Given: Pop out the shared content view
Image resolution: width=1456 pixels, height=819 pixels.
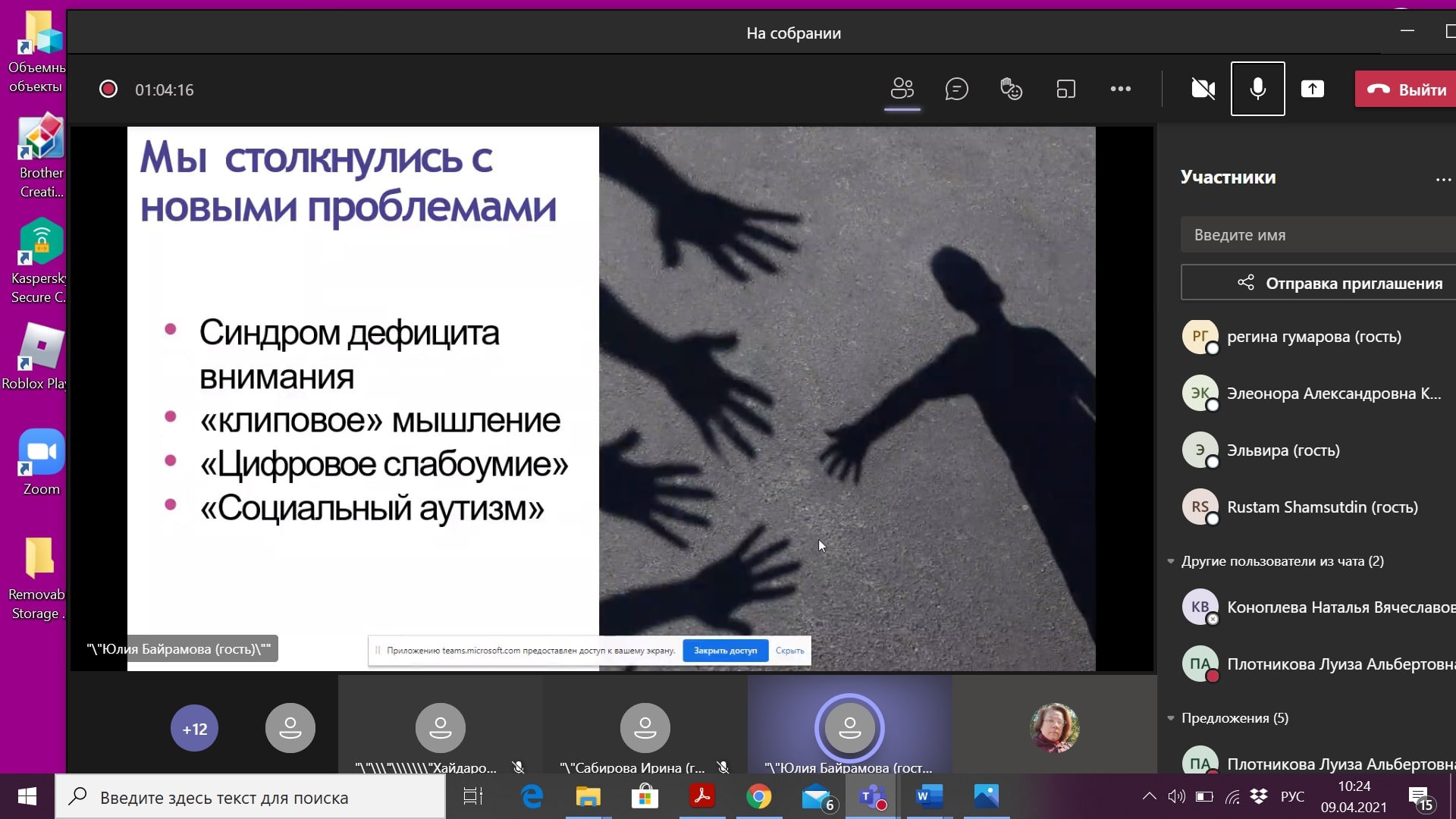Looking at the screenshot, I should coord(1065,89).
